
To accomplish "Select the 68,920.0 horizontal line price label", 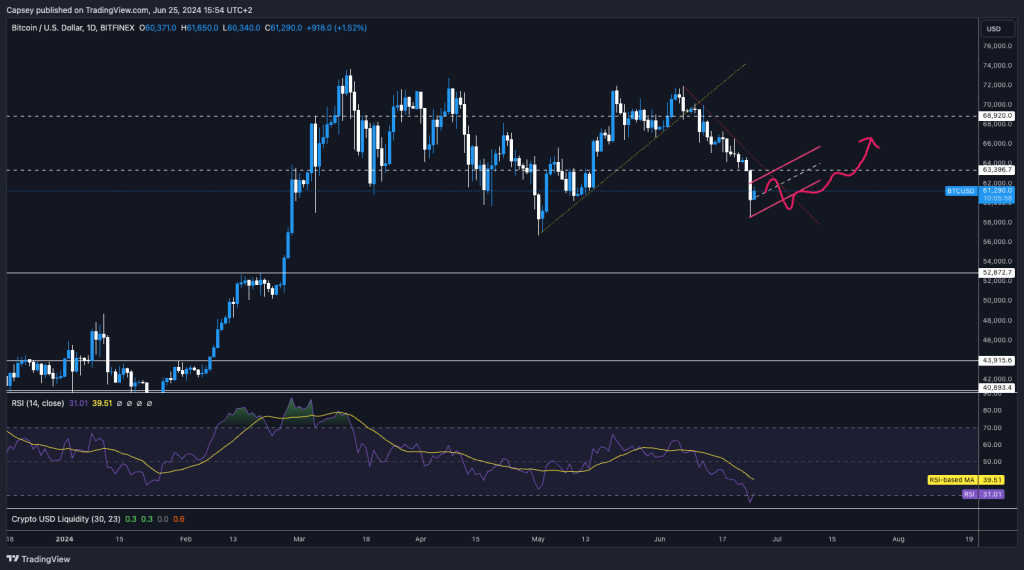I will click(x=997, y=116).
